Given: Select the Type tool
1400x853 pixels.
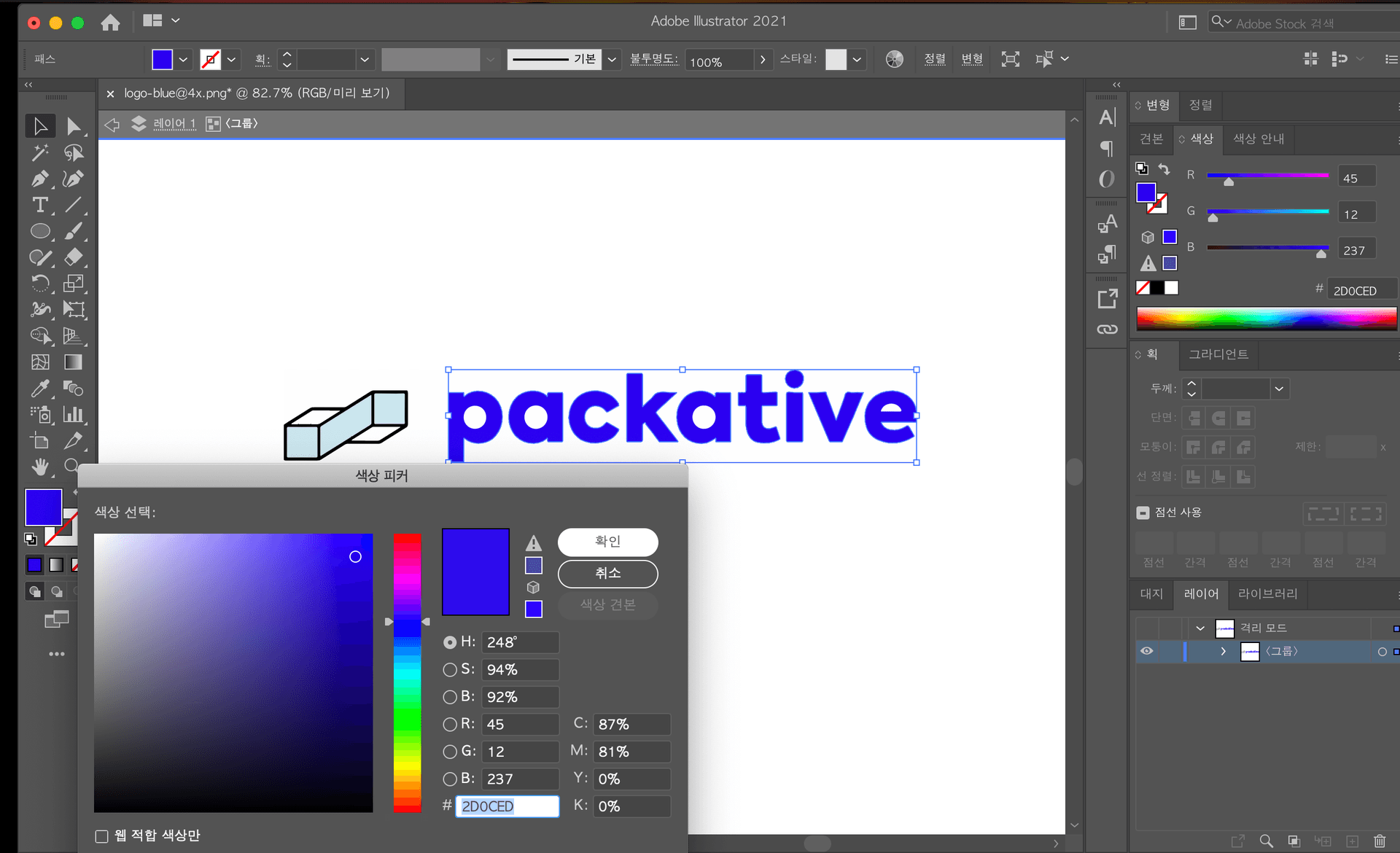Looking at the screenshot, I should pyautogui.click(x=40, y=205).
